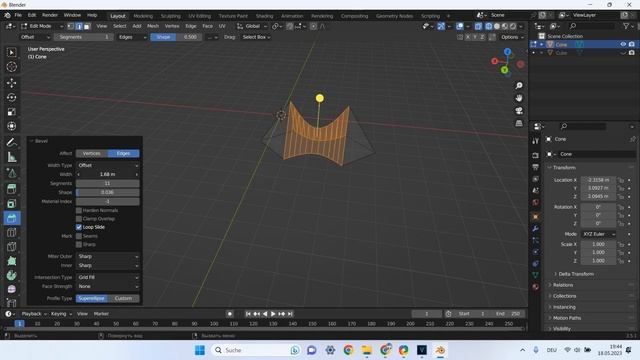The width and height of the screenshot is (640, 360).
Task: Open the Edit Mode selector dropdown
Action: point(42,26)
